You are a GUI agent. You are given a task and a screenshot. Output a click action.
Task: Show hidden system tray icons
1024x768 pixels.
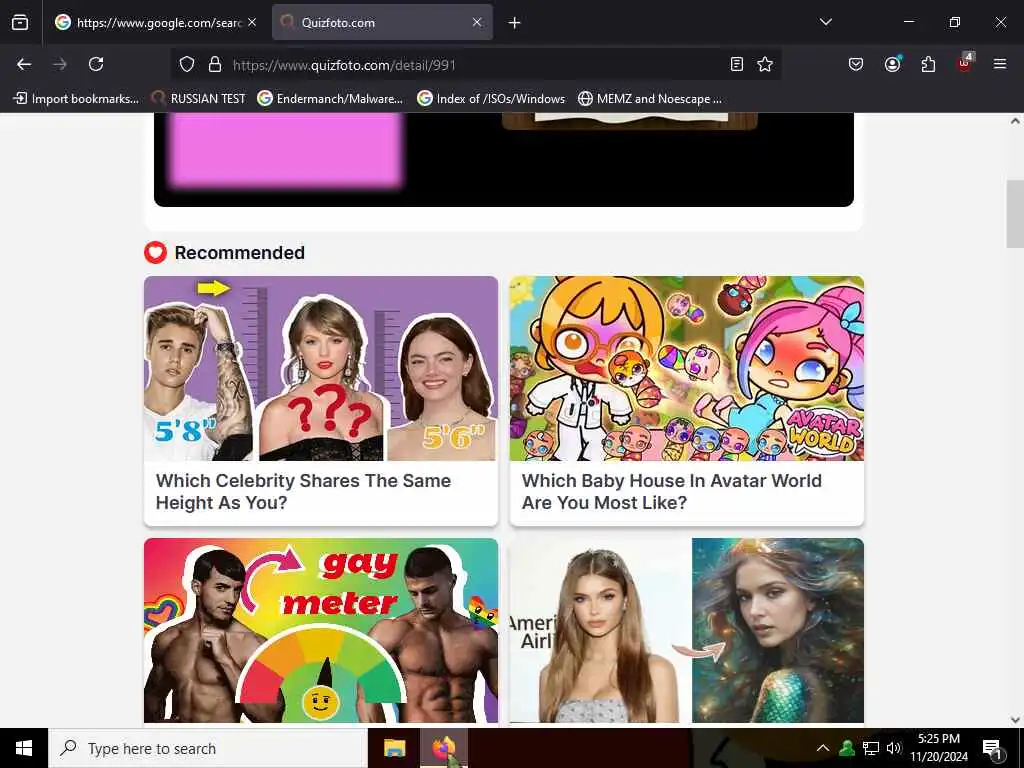pyautogui.click(x=823, y=748)
